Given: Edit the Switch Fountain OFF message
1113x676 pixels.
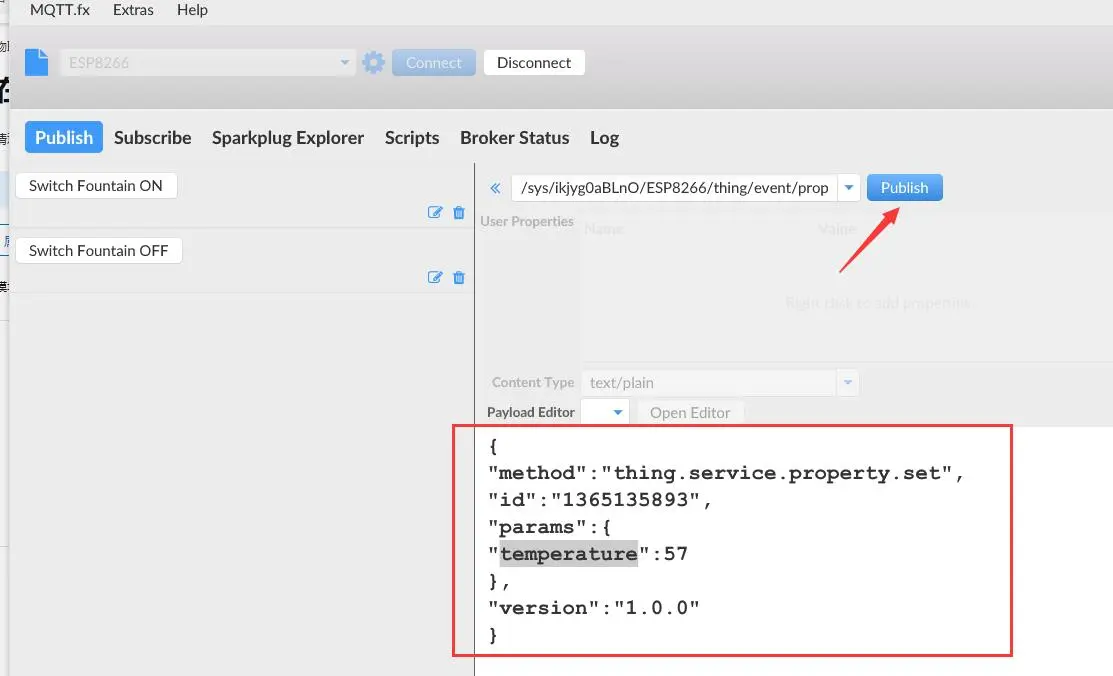Looking at the screenshot, I should (x=435, y=277).
